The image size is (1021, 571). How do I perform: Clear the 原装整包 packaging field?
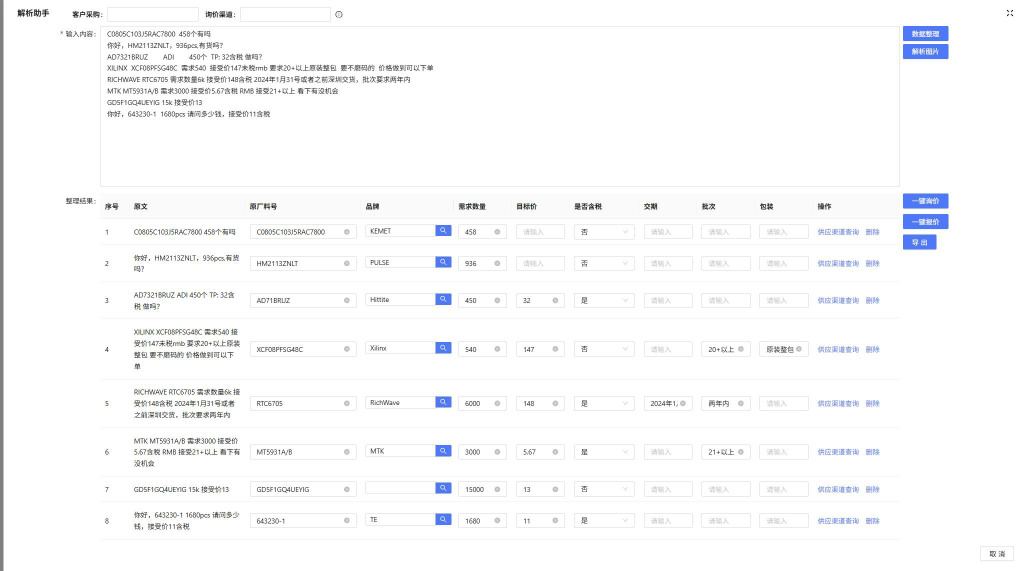pyautogui.click(x=799, y=349)
